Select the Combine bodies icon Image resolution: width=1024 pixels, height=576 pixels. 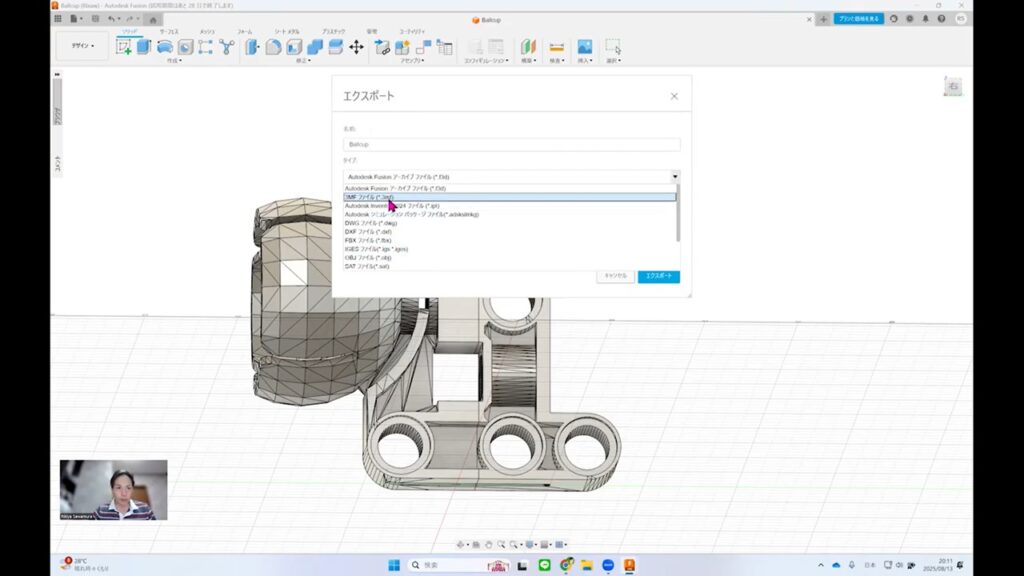tap(315, 46)
